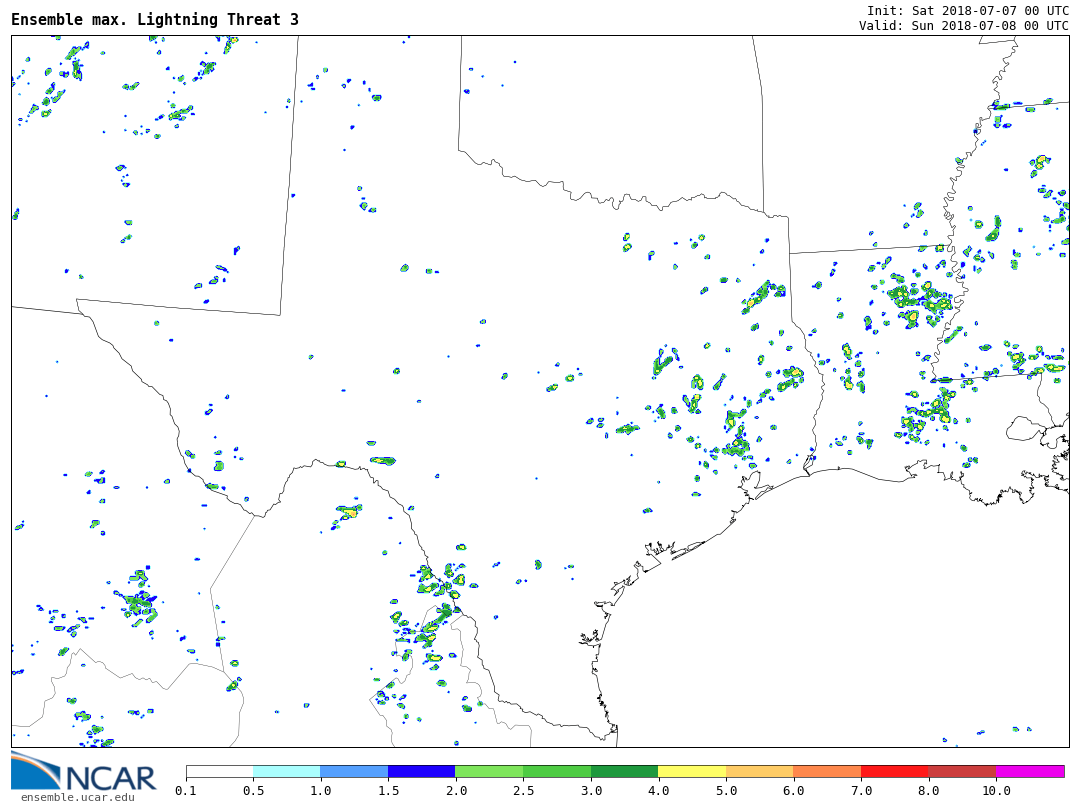The width and height of the screenshot is (1080, 810).
Task: Click the colorbar label '7.0'
Action: (861, 791)
